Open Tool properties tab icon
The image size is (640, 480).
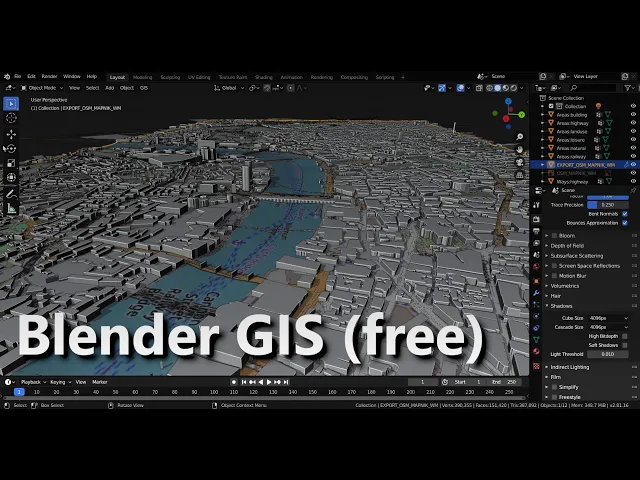click(x=536, y=204)
